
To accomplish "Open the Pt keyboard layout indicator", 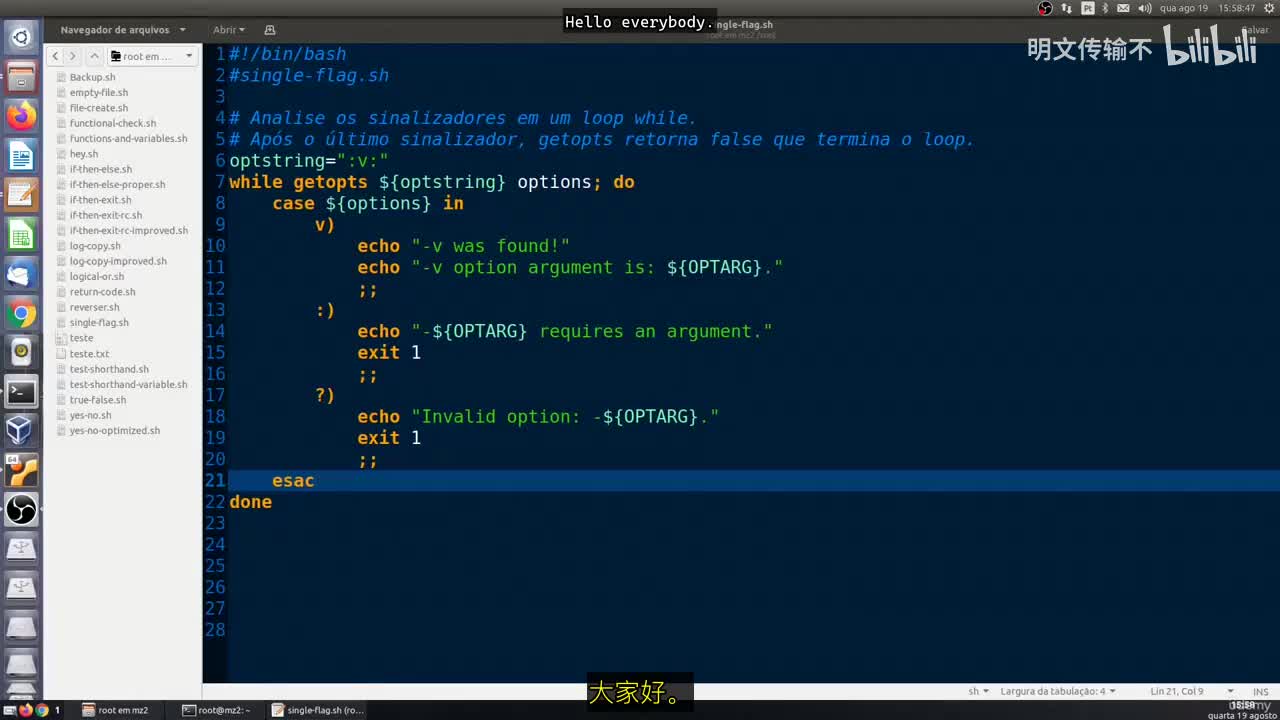I will point(1087,8).
